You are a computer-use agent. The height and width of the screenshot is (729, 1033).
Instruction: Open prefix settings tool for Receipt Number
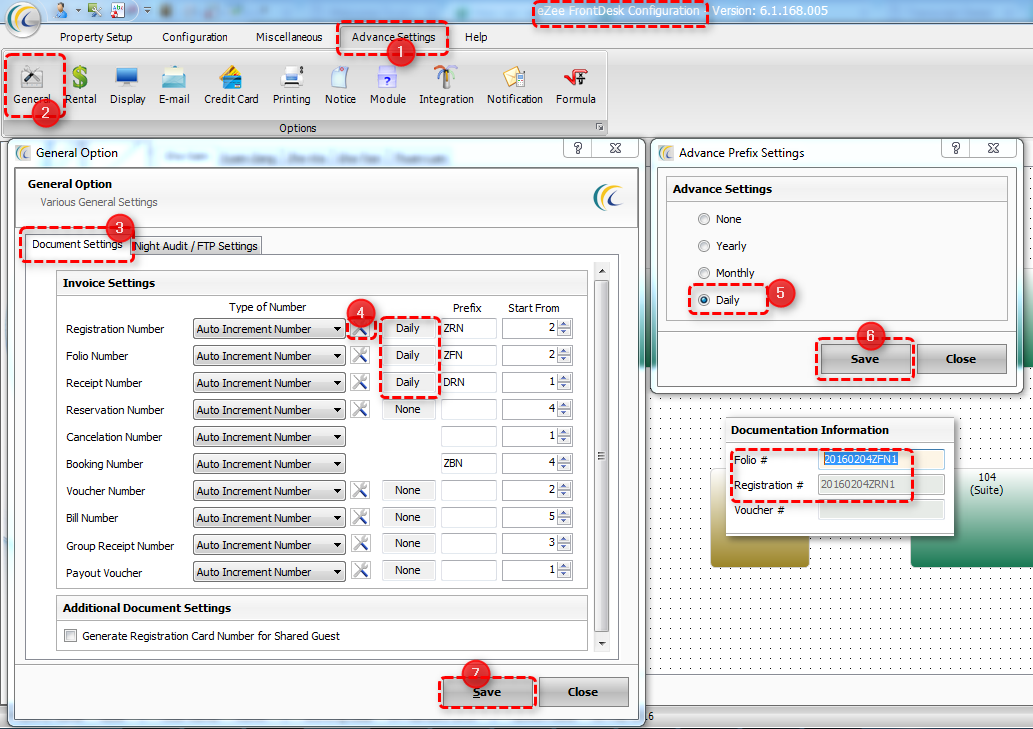pos(360,383)
